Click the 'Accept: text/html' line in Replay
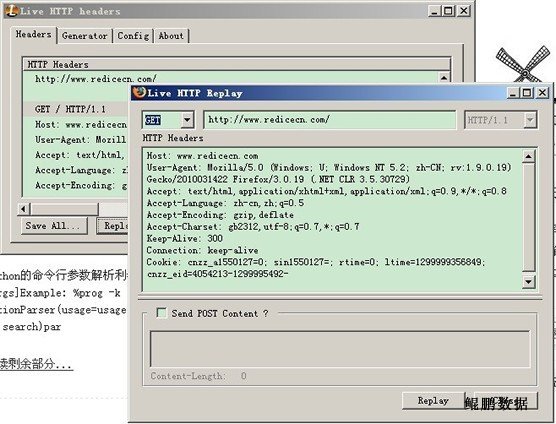The image size is (556, 424). 327,191
